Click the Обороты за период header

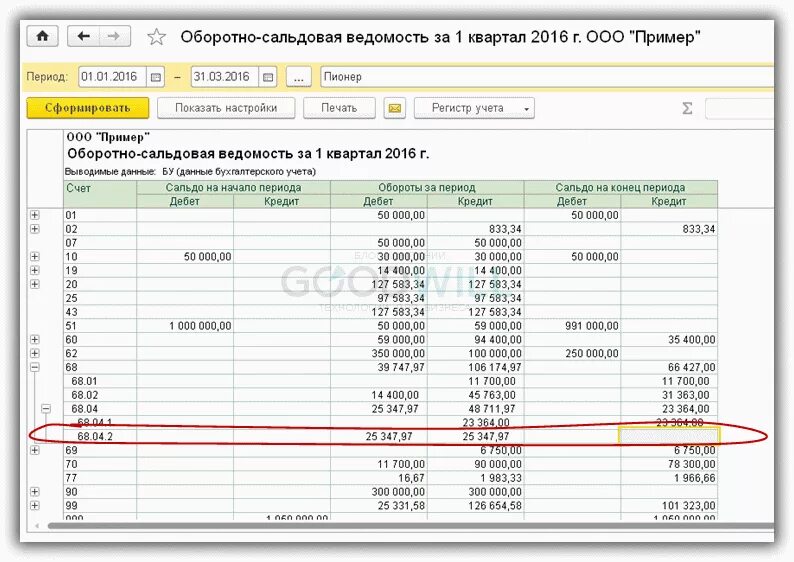(427, 187)
